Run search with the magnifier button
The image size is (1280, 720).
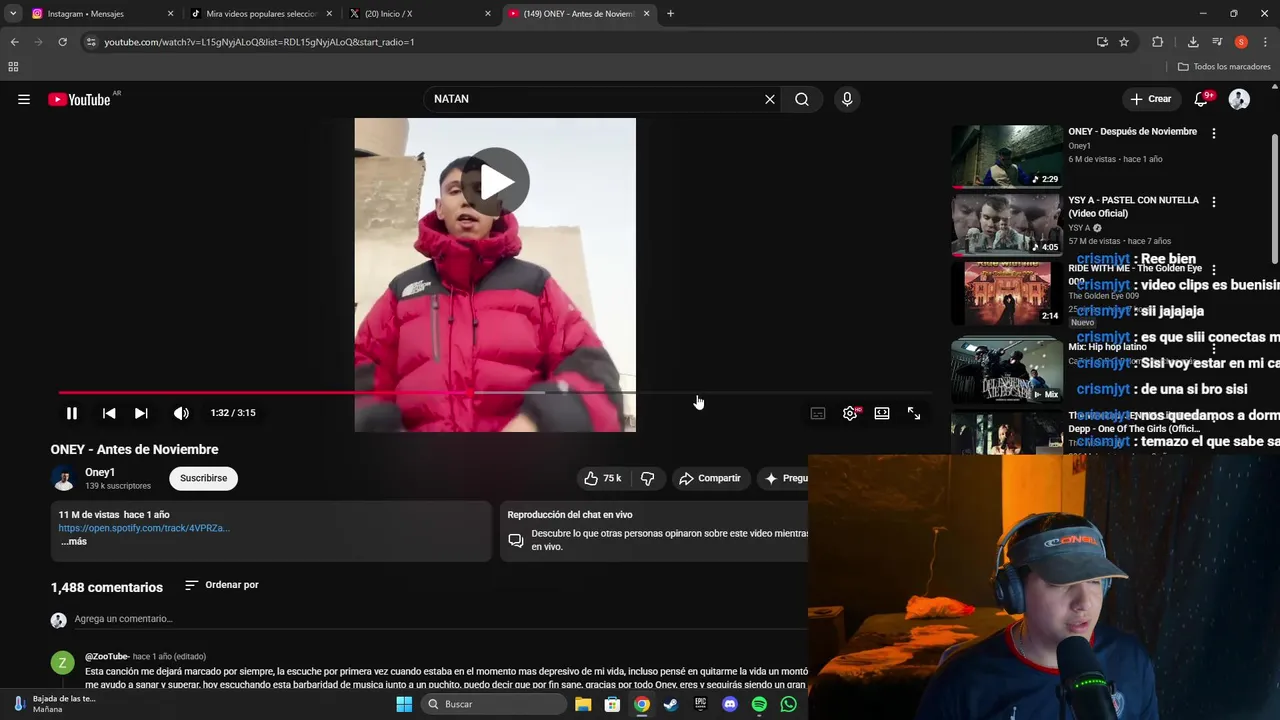pyautogui.click(x=802, y=99)
